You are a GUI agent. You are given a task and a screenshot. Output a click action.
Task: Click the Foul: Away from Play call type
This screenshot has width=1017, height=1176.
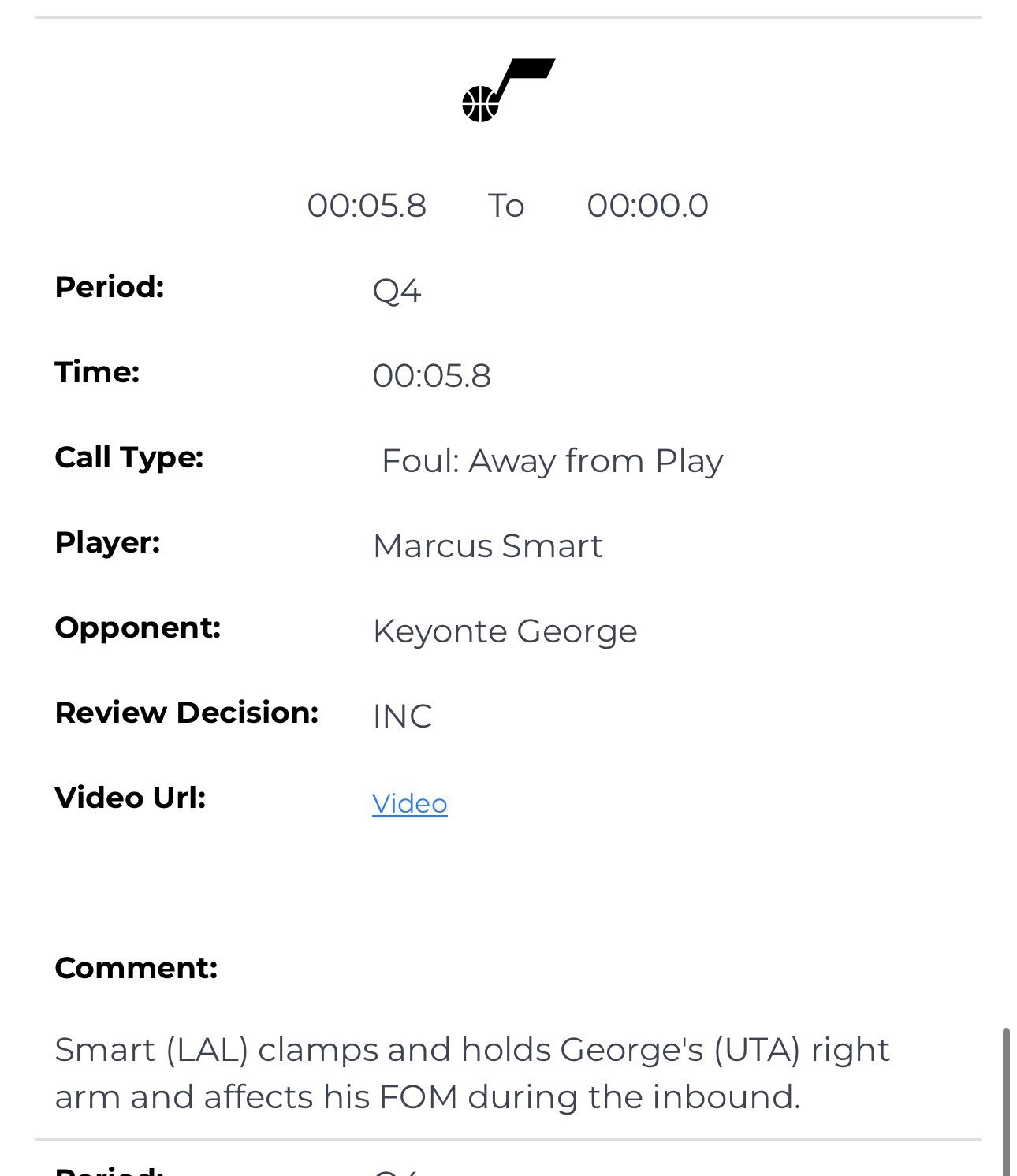[553, 461]
